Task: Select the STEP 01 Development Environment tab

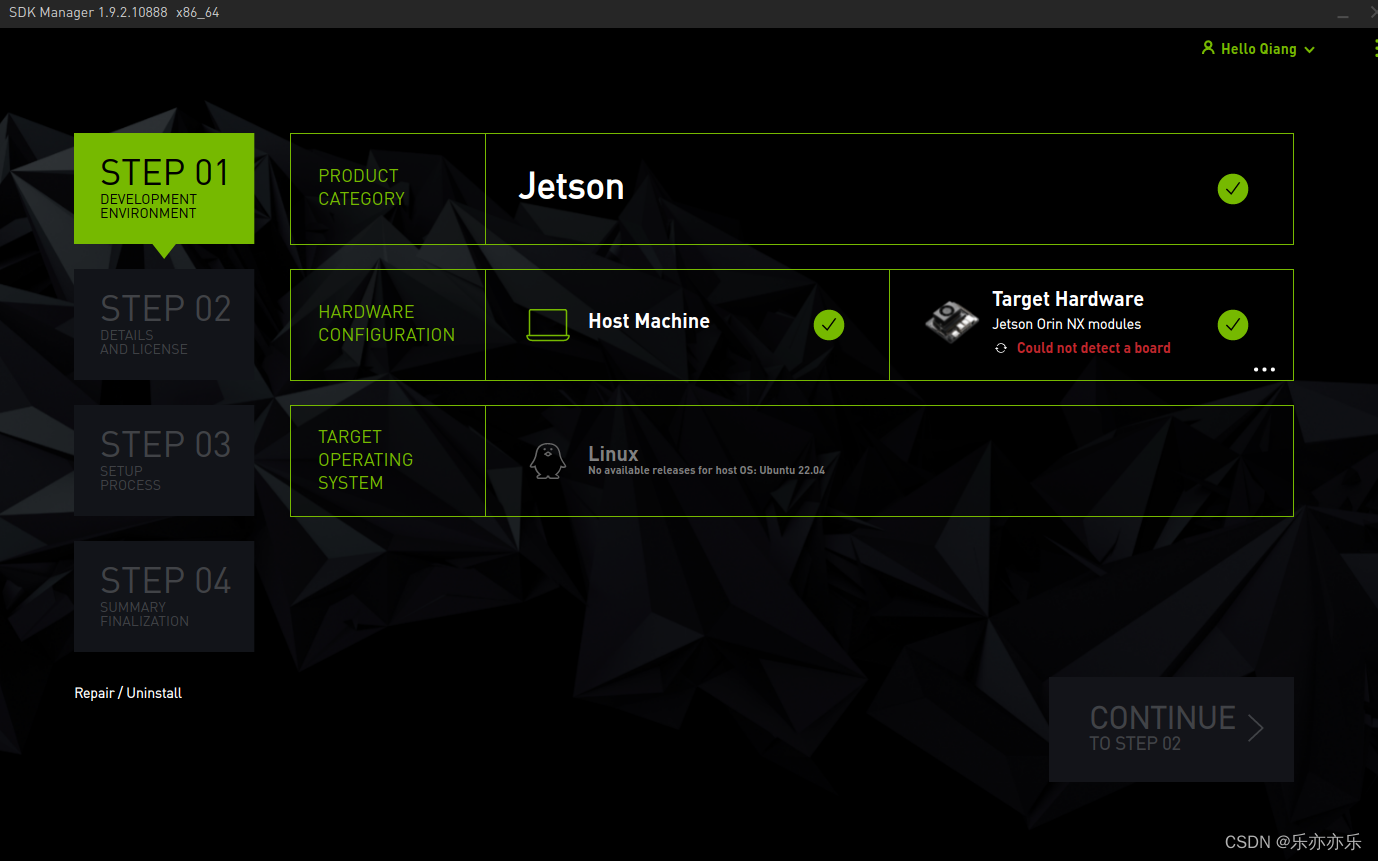Action: (x=164, y=189)
